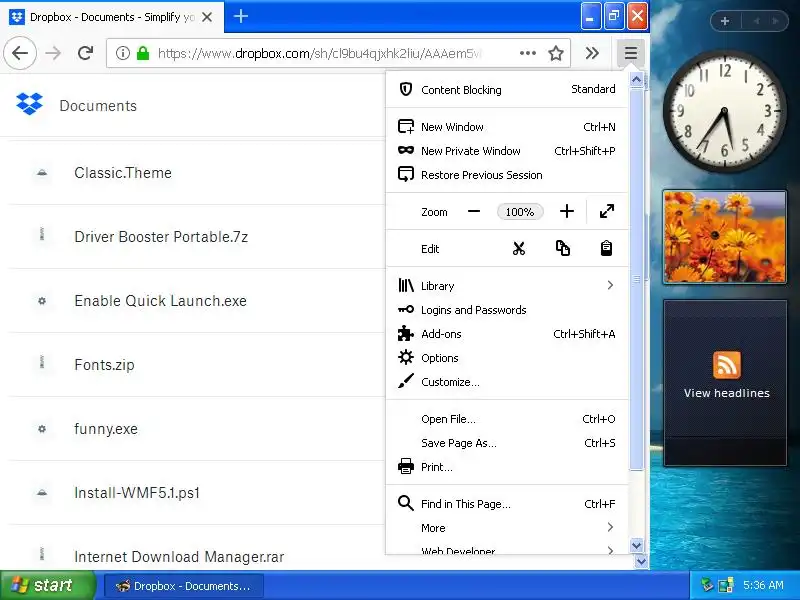Open Install-WMF5.1.ps1 file link
800x600 pixels.
click(x=137, y=493)
